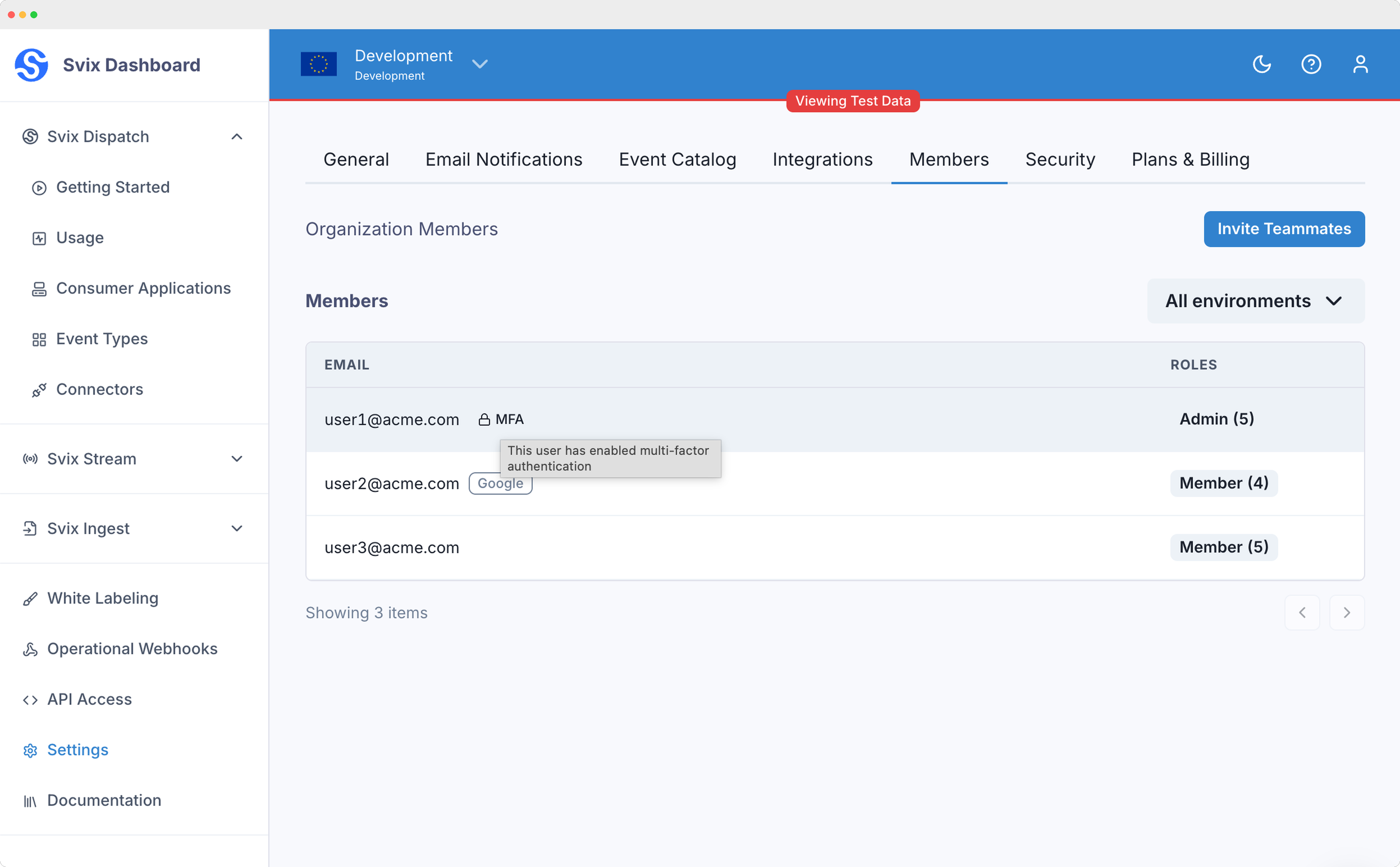The image size is (1400, 867).
Task: Open the Documentation link in sidebar
Action: 104,801
